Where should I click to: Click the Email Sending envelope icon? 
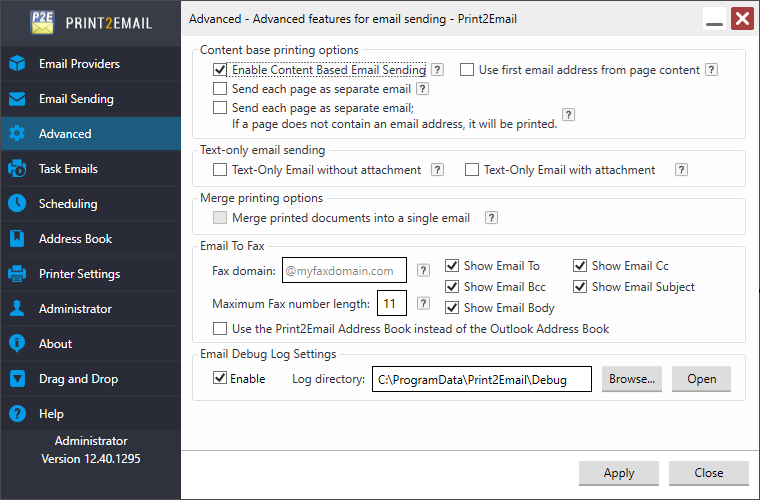click(17, 99)
